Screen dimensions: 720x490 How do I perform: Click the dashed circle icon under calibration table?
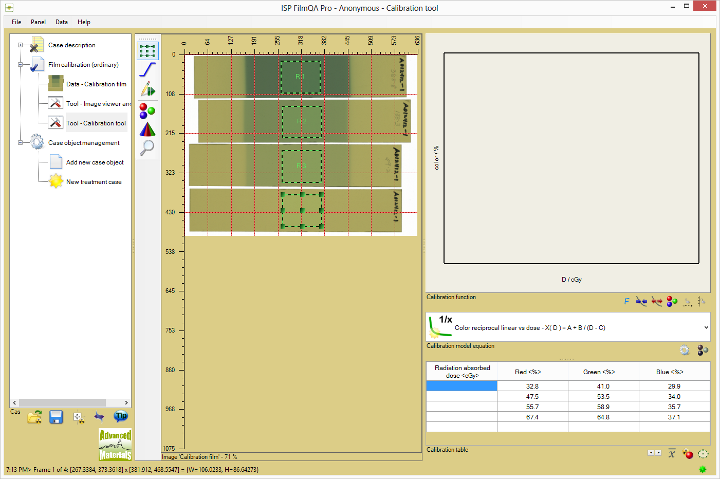pyautogui.click(x=703, y=454)
